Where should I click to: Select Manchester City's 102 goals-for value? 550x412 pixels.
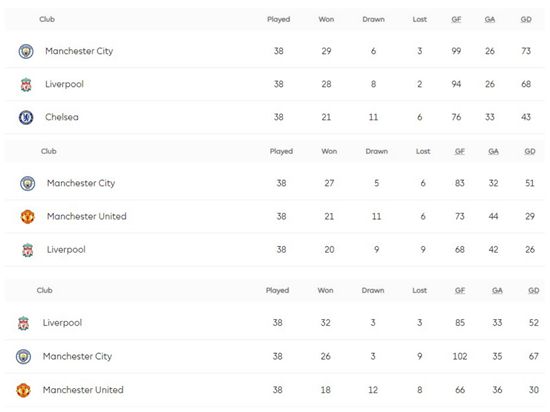(x=460, y=357)
